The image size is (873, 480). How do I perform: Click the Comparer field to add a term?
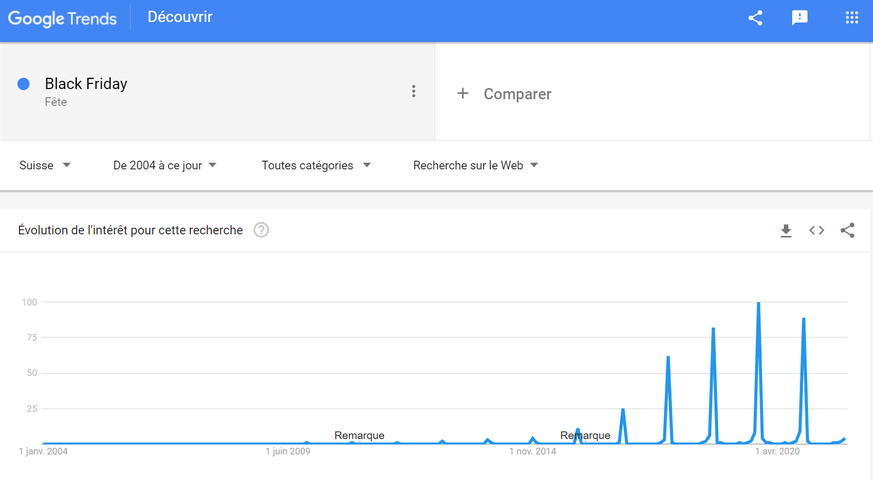[517, 94]
